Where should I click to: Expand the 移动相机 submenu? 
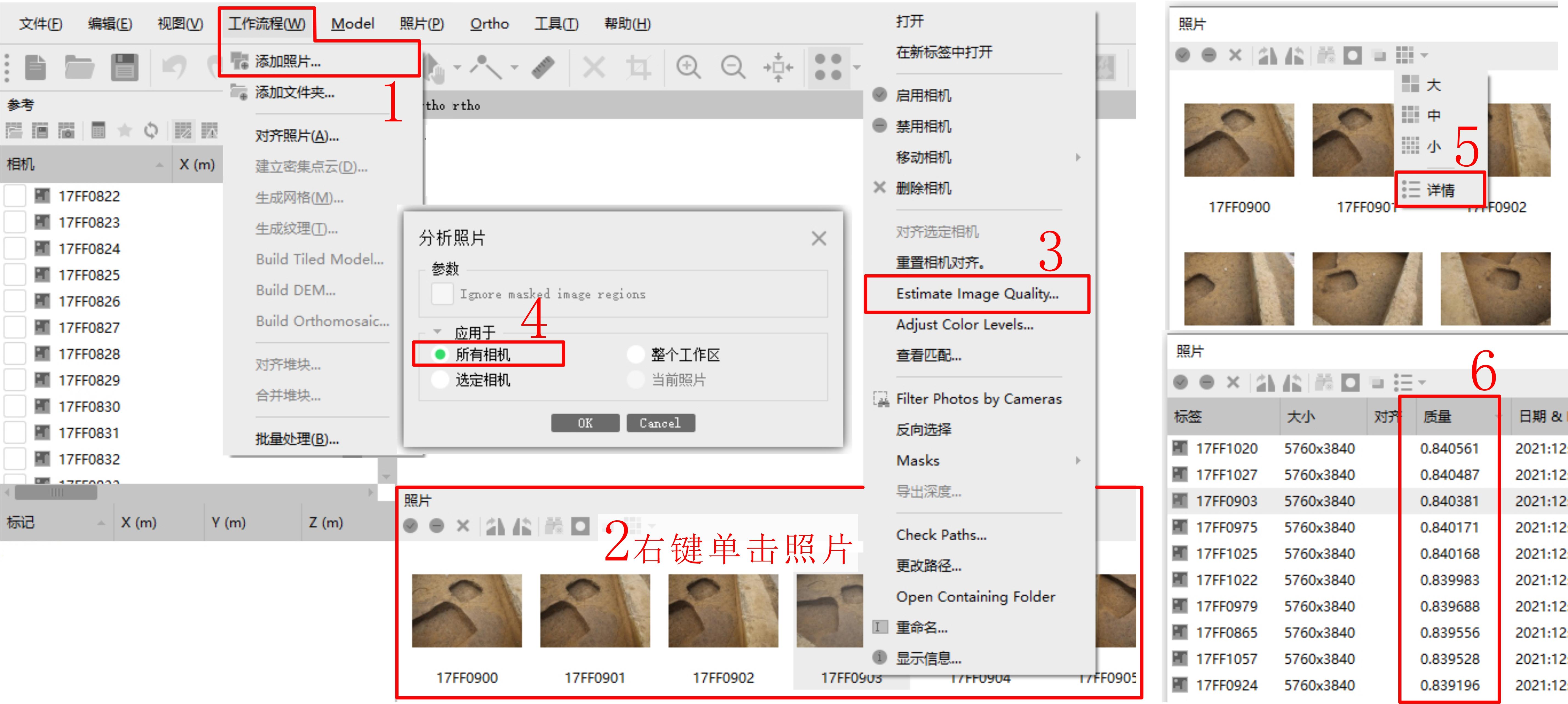(x=1078, y=157)
